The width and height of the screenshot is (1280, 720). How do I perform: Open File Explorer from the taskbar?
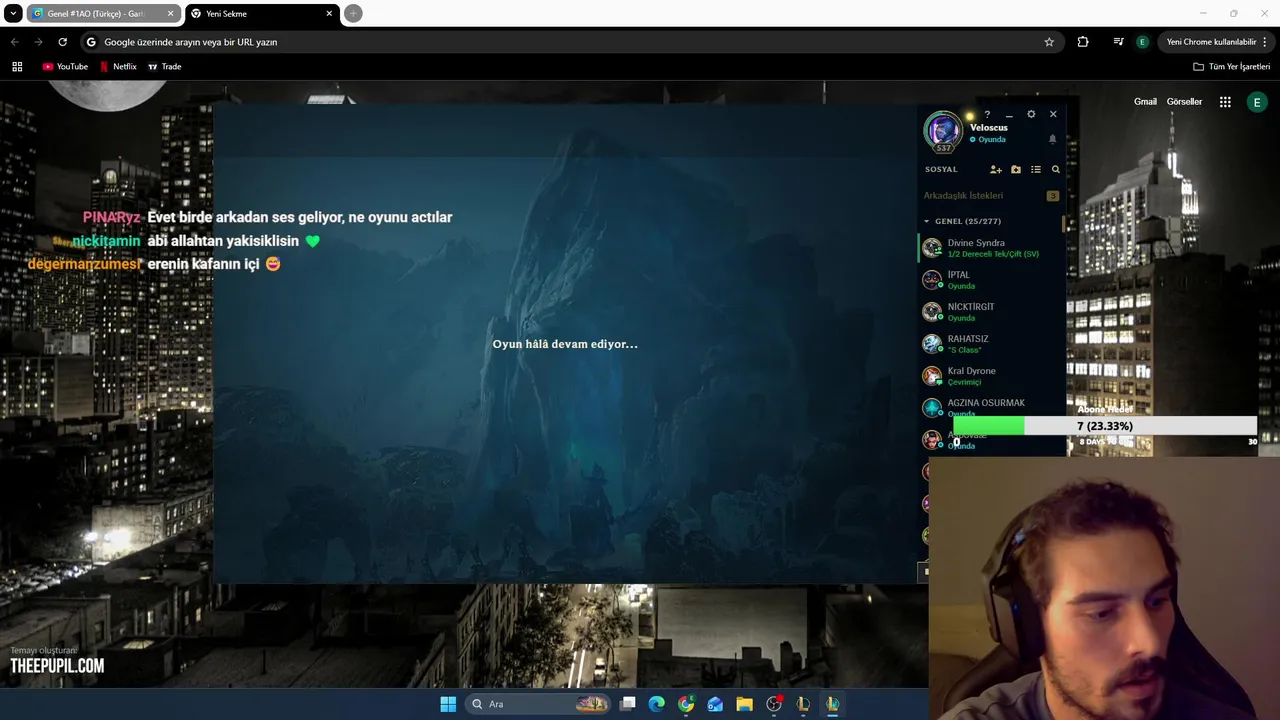coord(745,704)
